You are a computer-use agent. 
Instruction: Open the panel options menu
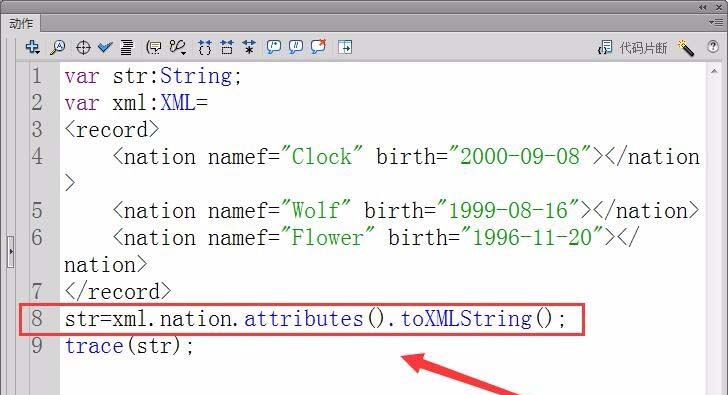pyautogui.click(x=715, y=22)
